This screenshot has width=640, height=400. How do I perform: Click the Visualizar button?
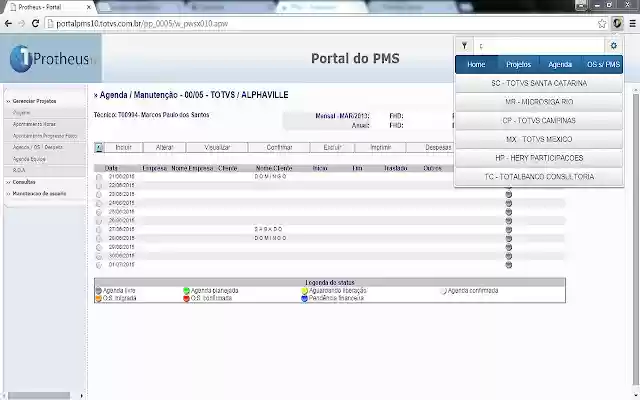217,147
